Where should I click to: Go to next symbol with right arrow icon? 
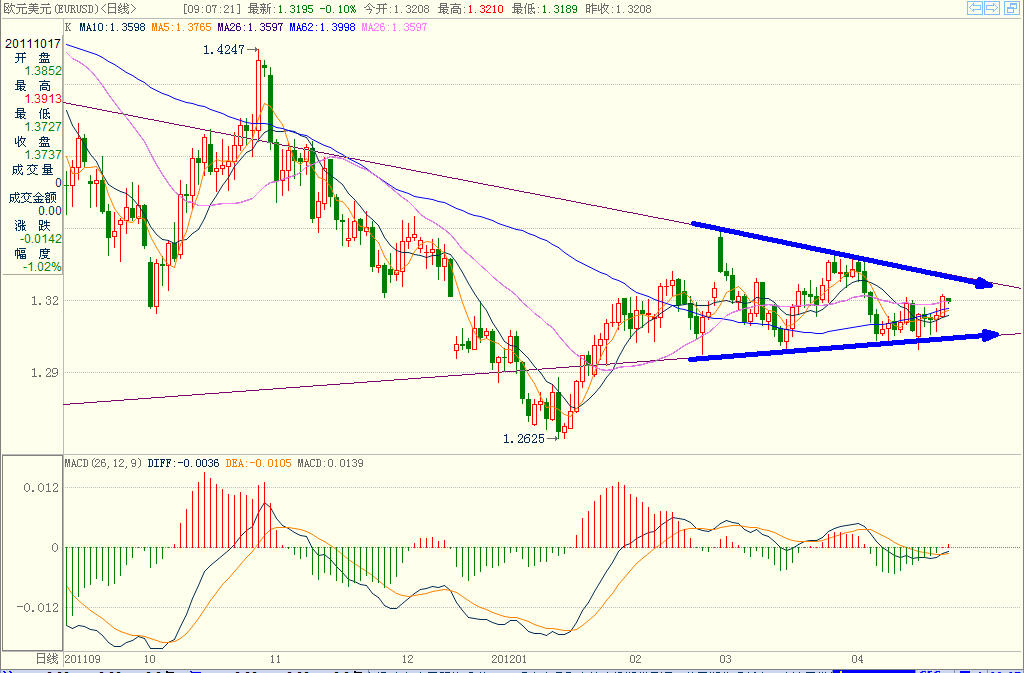pos(991,8)
